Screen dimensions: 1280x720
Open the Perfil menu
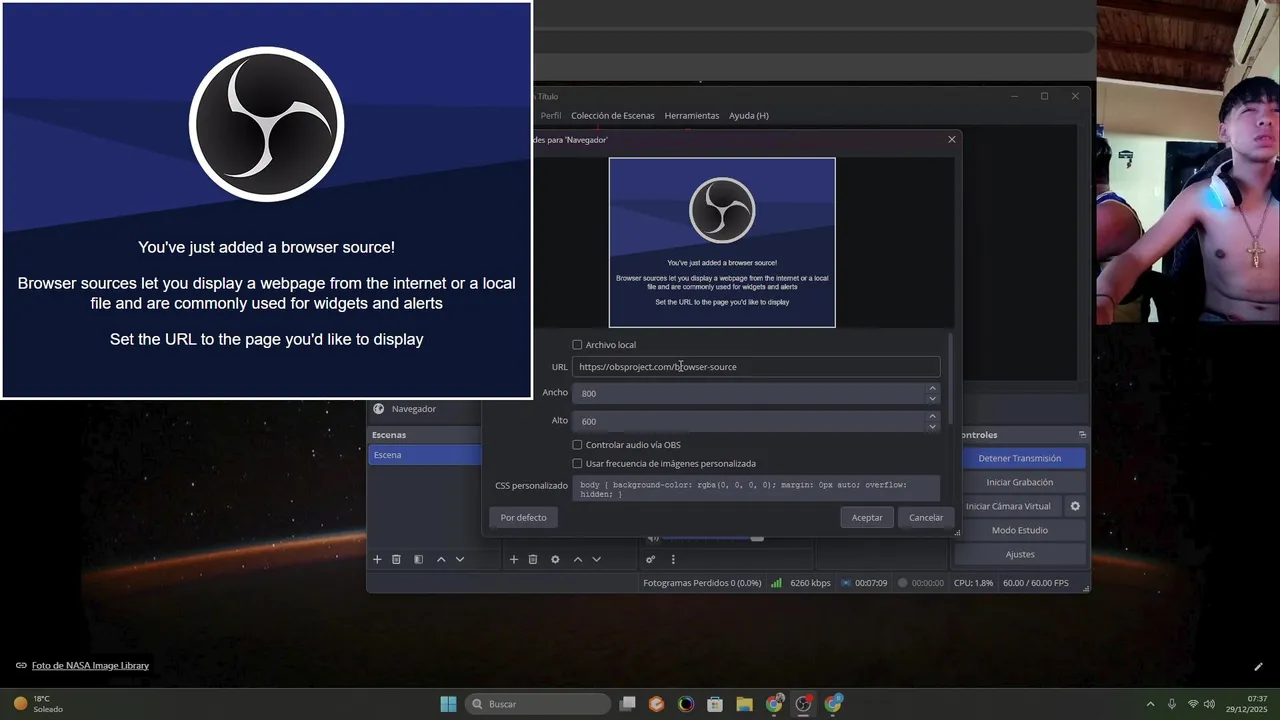551,116
